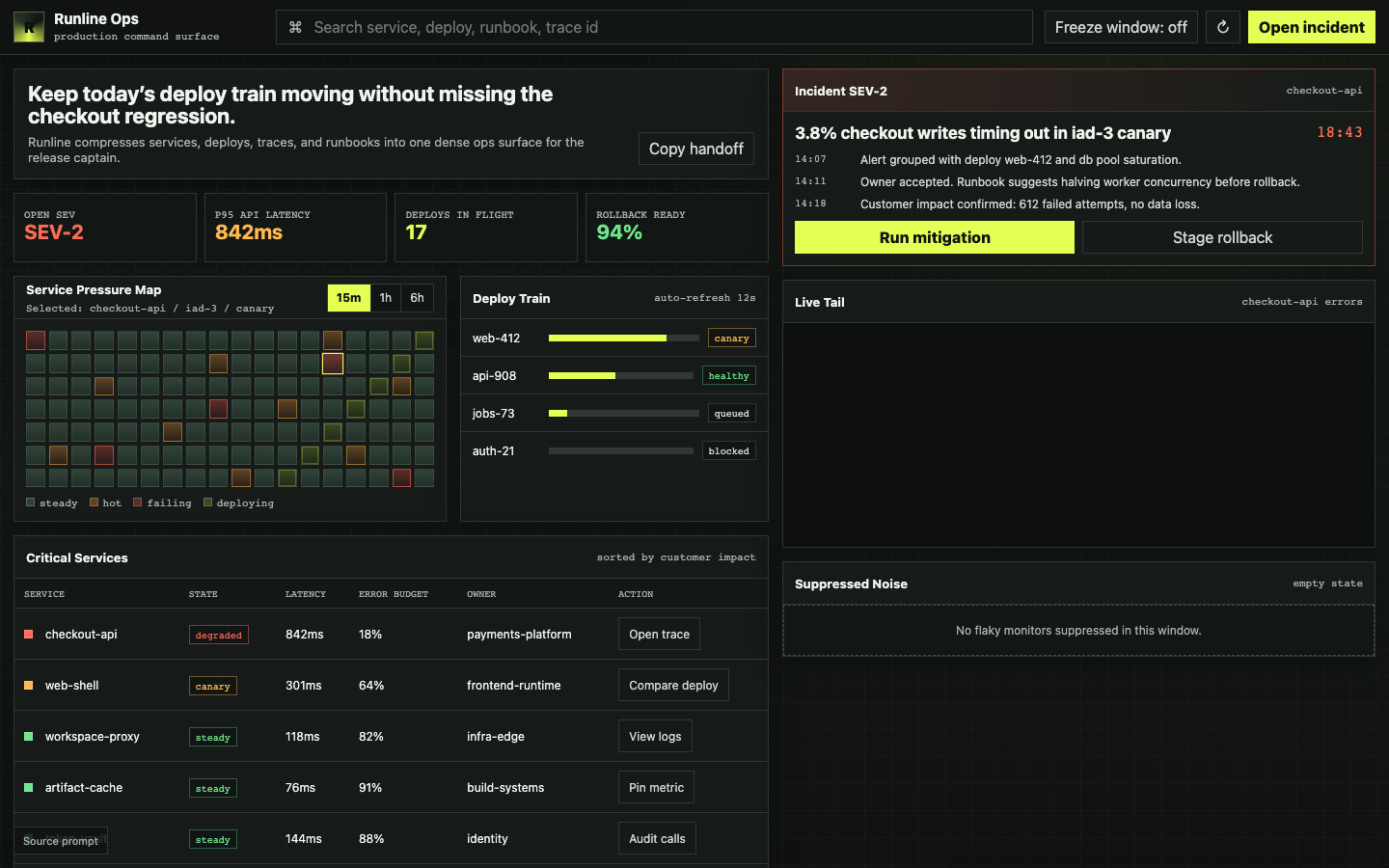Click the jobs-73 progress bar
The image size is (1389, 868).
coord(624,414)
